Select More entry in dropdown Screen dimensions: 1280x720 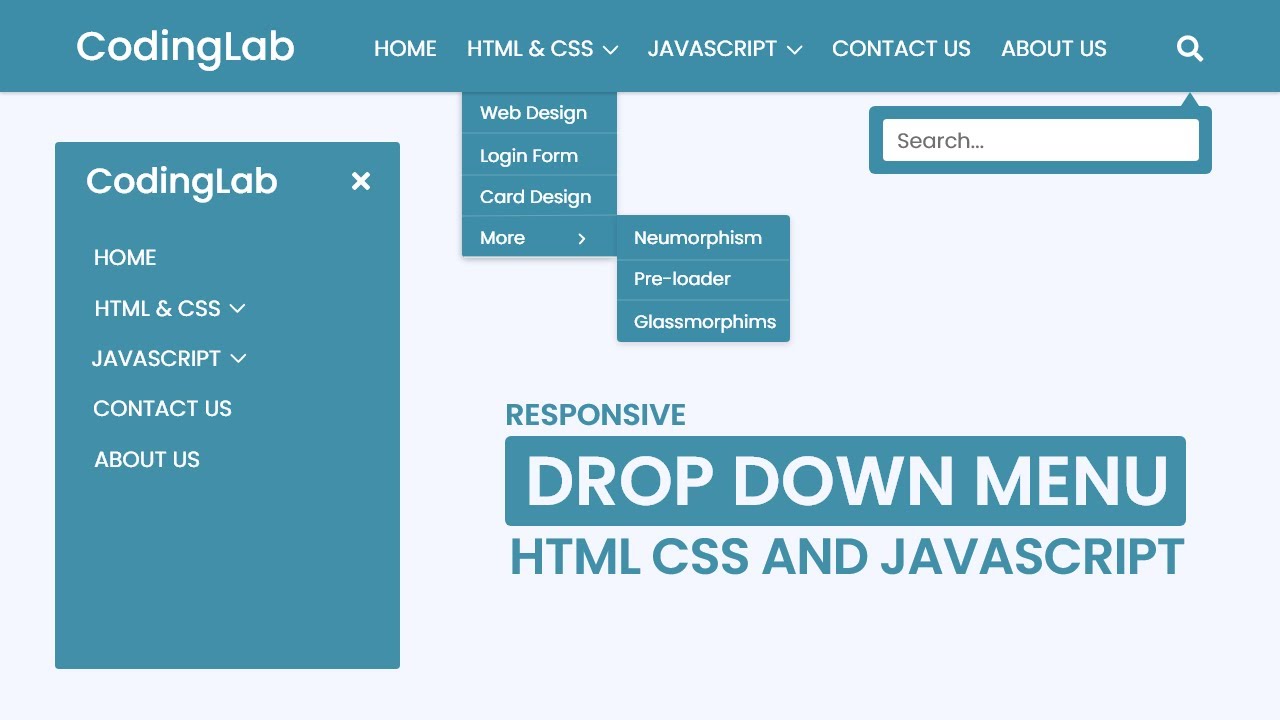click(539, 237)
